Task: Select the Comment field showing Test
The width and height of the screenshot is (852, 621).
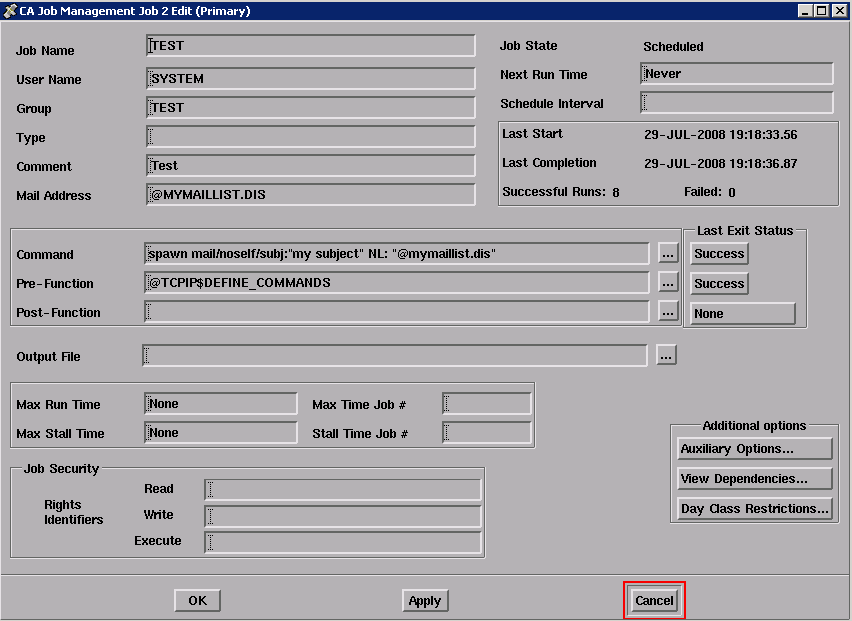Action: click(x=310, y=165)
